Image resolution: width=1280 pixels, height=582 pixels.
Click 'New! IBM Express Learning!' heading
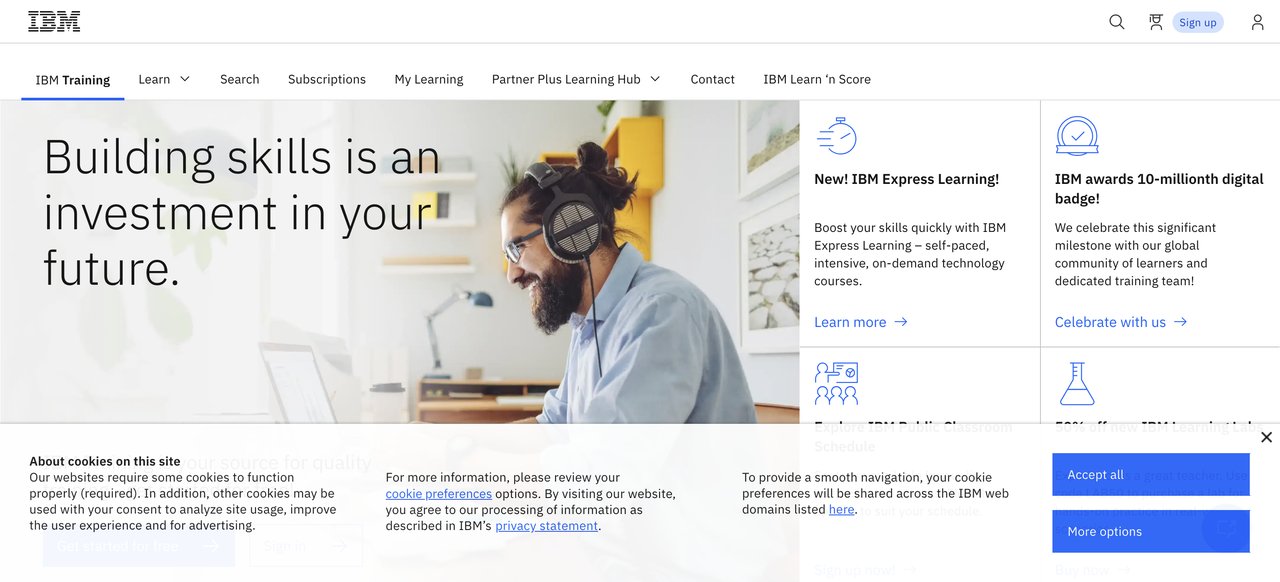pos(907,179)
